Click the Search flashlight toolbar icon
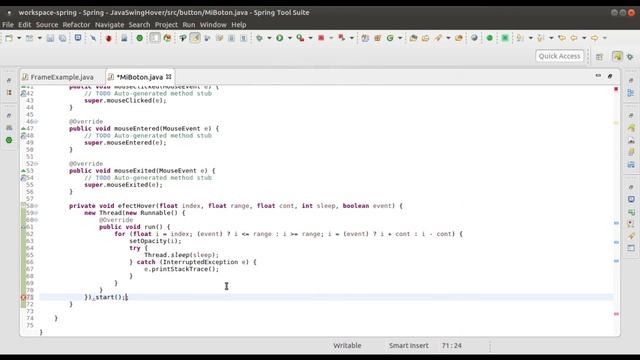This screenshot has height=360, width=640. tap(438, 38)
